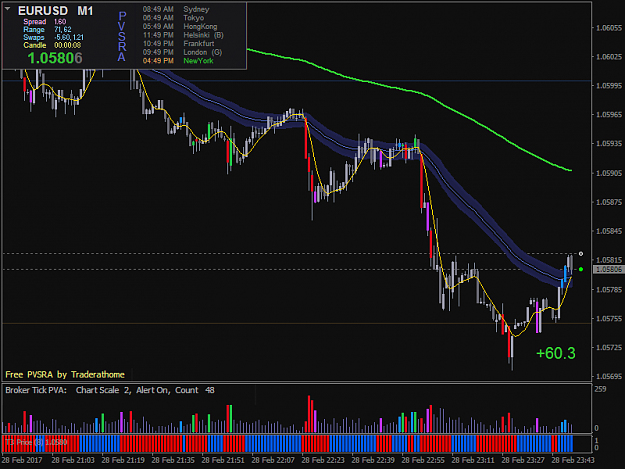The width and height of the screenshot is (625, 469).
Task: Click the 1.05695 price axis label
Action: point(609,377)
